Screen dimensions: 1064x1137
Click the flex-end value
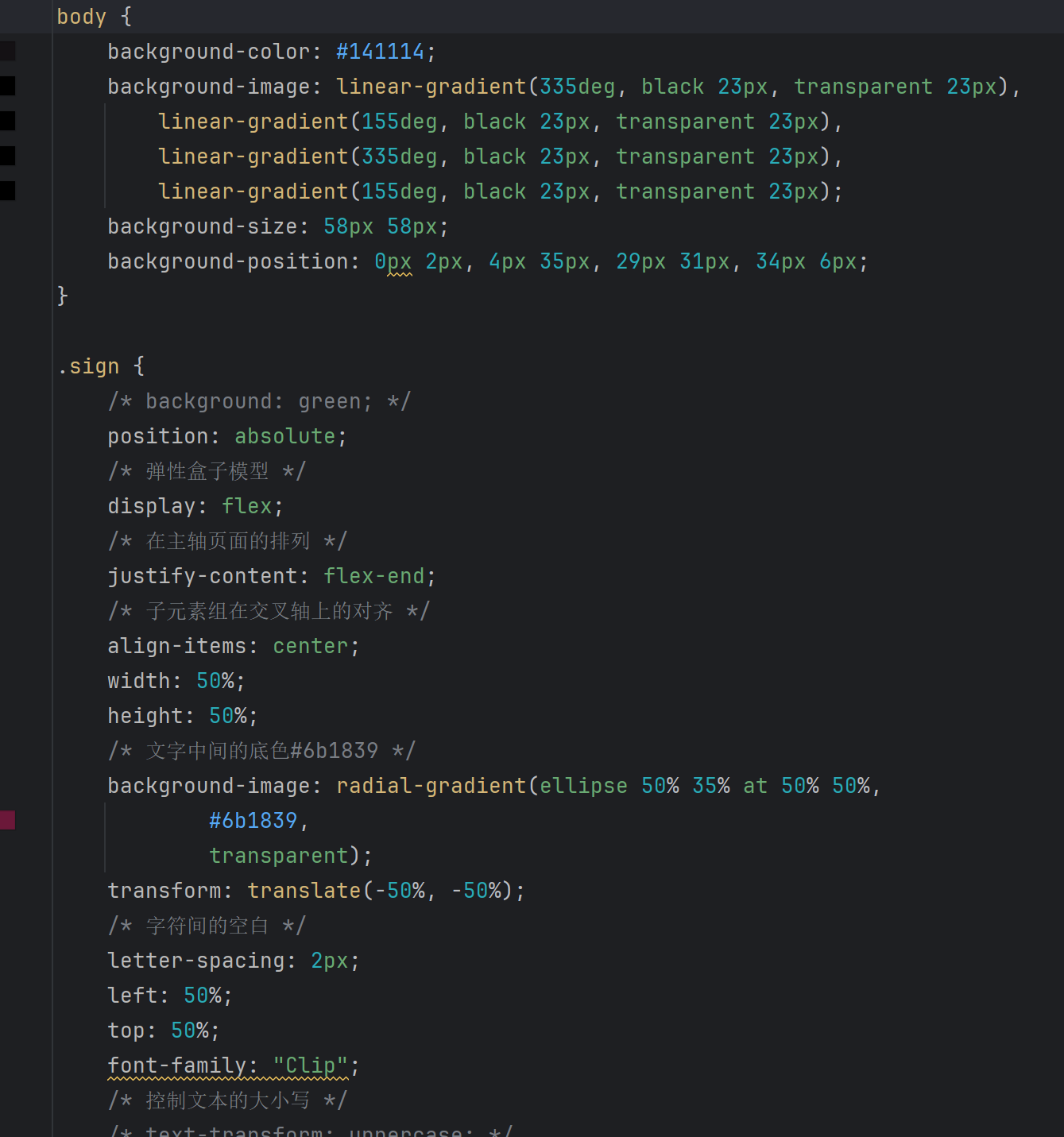(x=374, y=576)
